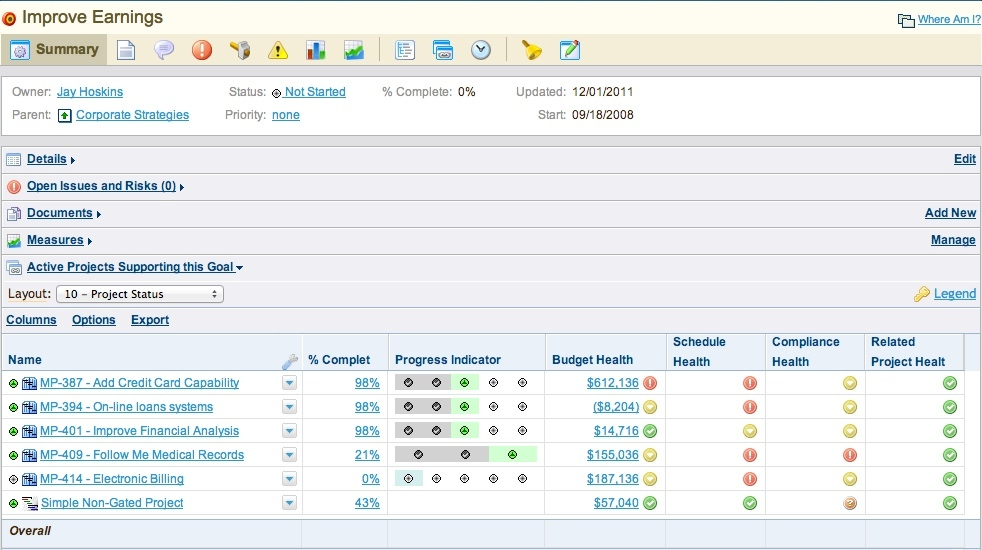Open the bar chart icon in toolbar
The width and height of the screenshot is (982, 550).
(315, 50)
